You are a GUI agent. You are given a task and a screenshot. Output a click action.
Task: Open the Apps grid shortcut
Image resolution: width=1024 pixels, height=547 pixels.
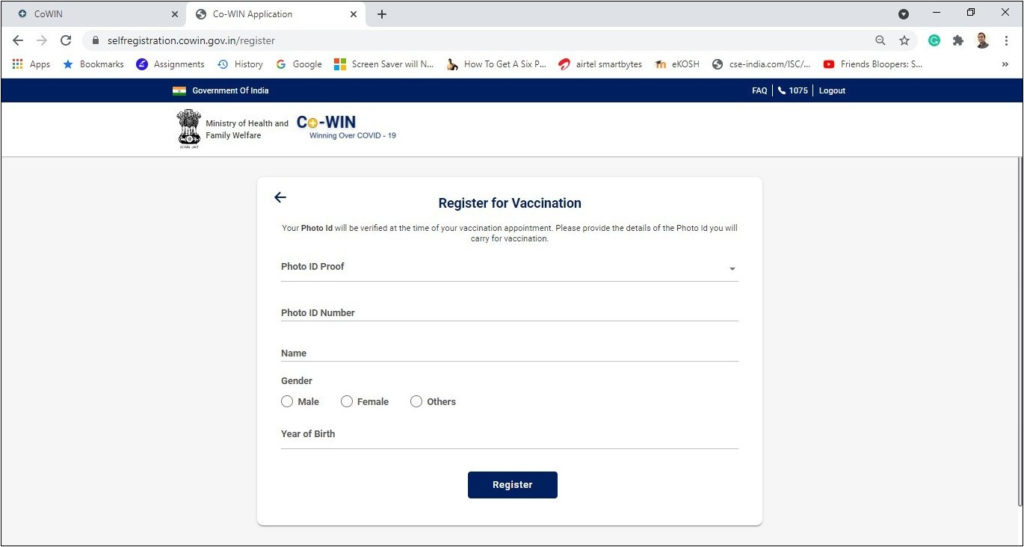31,64
